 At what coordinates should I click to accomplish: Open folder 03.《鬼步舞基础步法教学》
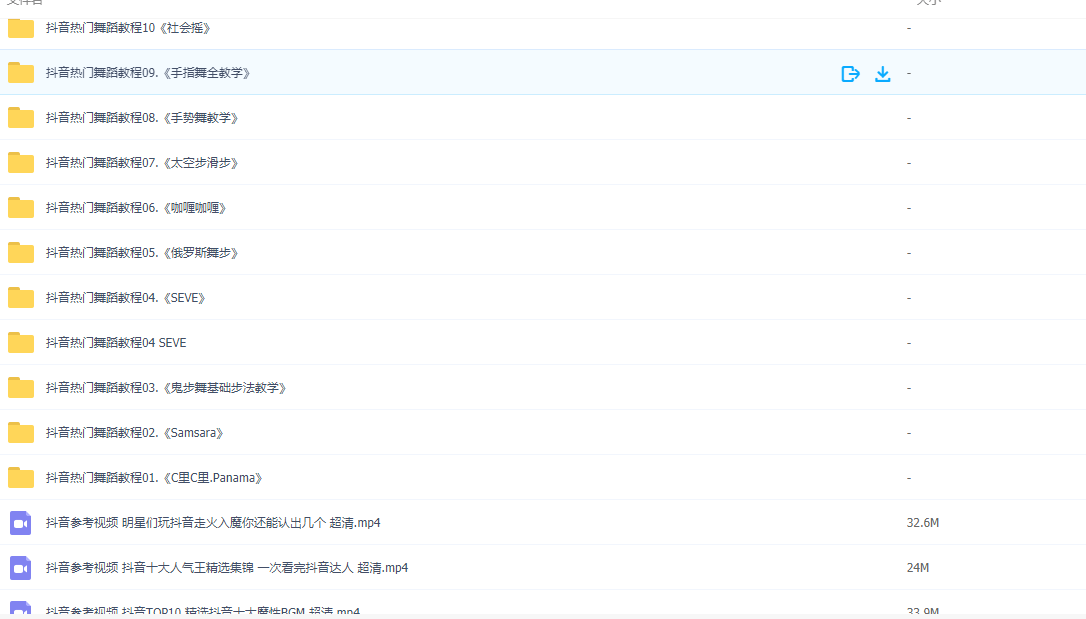[x=166, y=388]
